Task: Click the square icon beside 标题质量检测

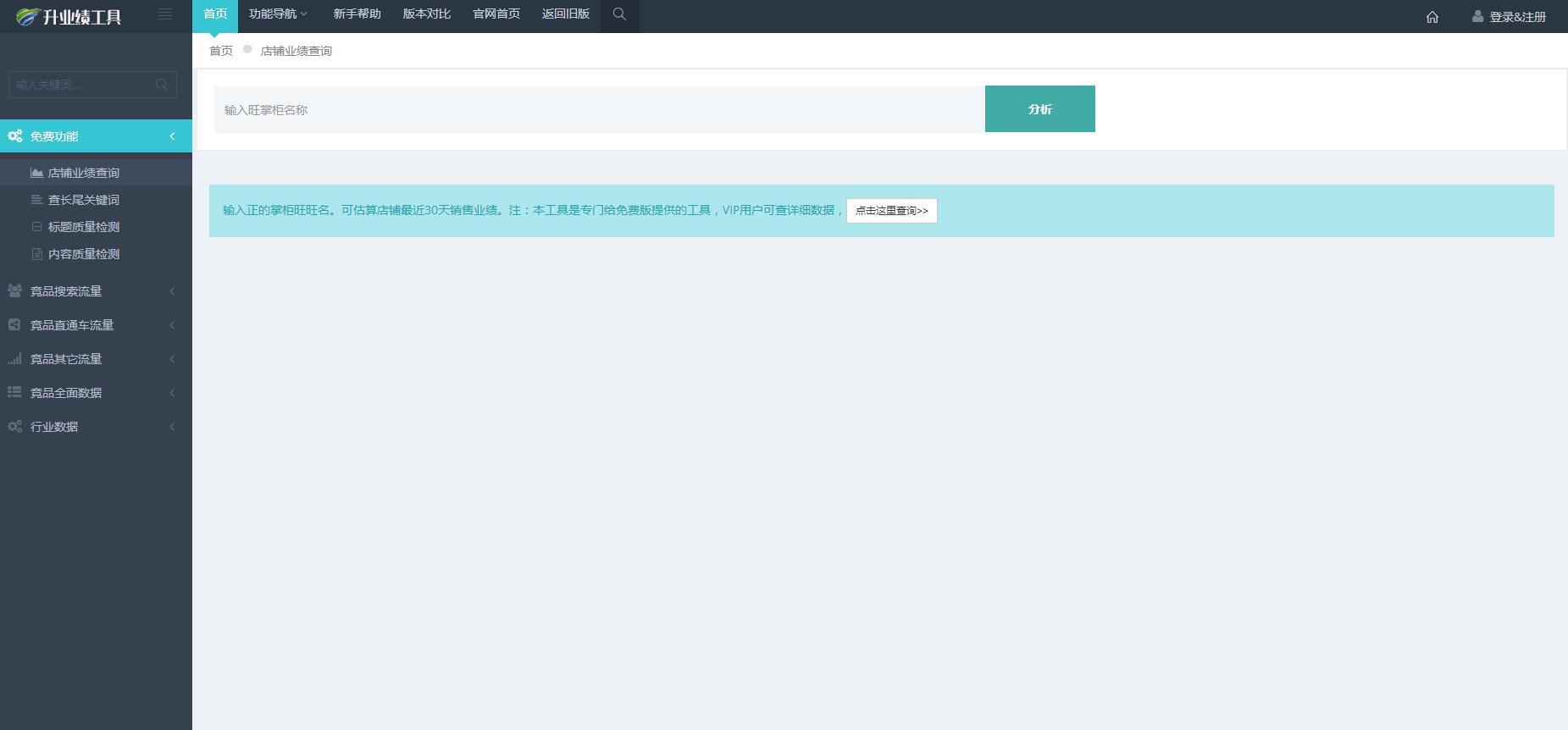Action: 36,227
